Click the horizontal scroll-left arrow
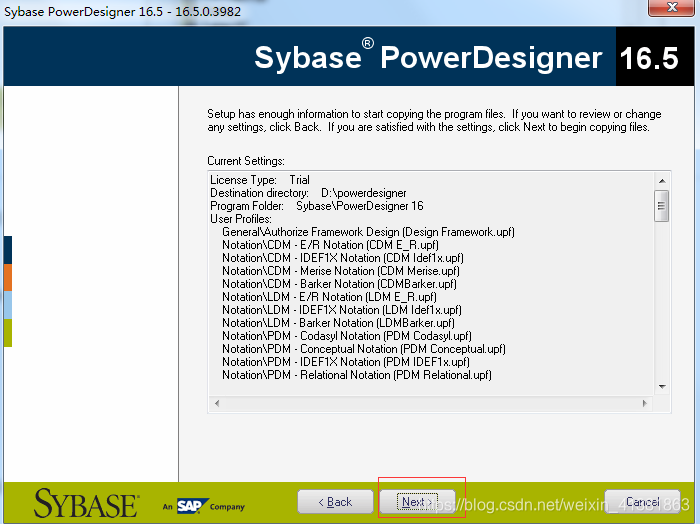The width and height of the screenshot is (700, 524). [217, 403]
